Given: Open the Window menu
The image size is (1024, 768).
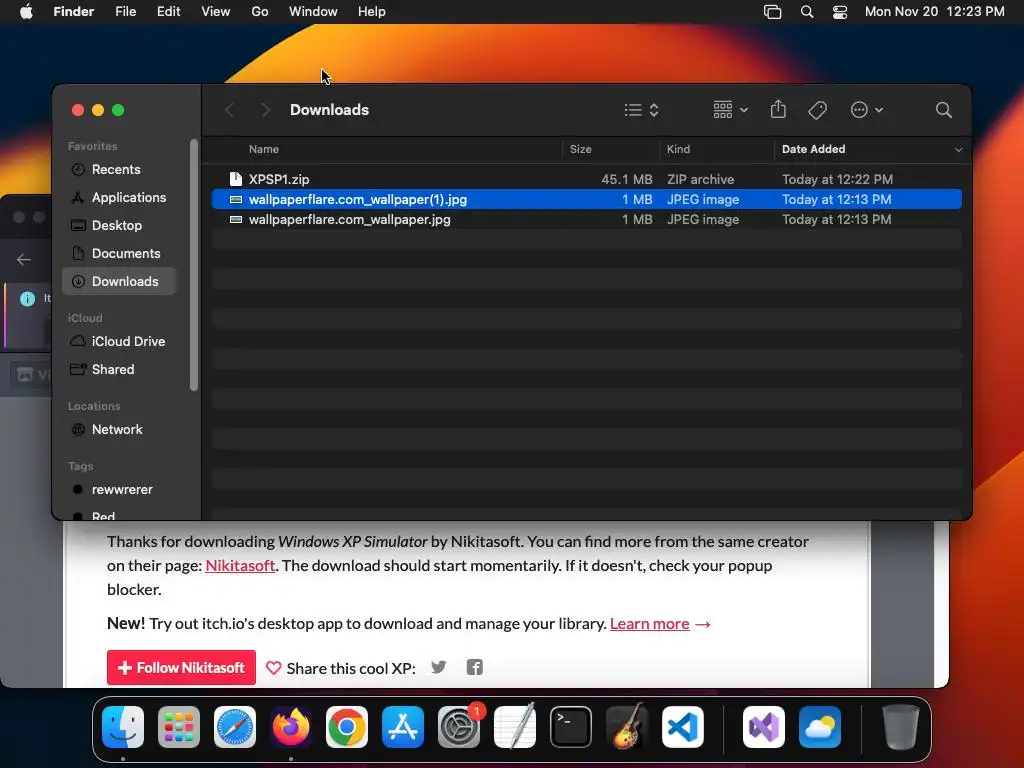Looking at the screenshot, I should point(313,12).
